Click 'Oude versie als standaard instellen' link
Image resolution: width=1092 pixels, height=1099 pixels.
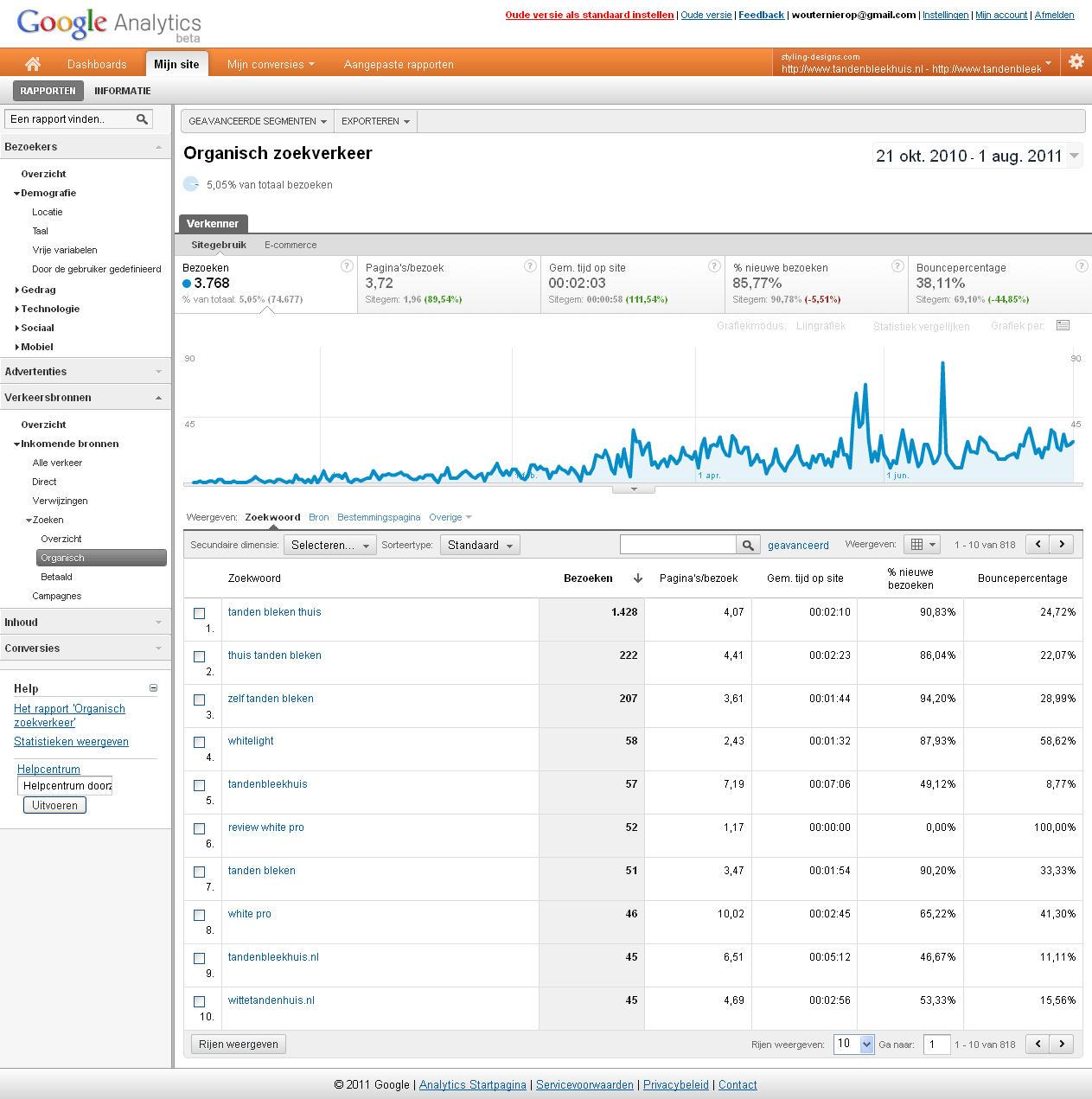pos(590,15)
